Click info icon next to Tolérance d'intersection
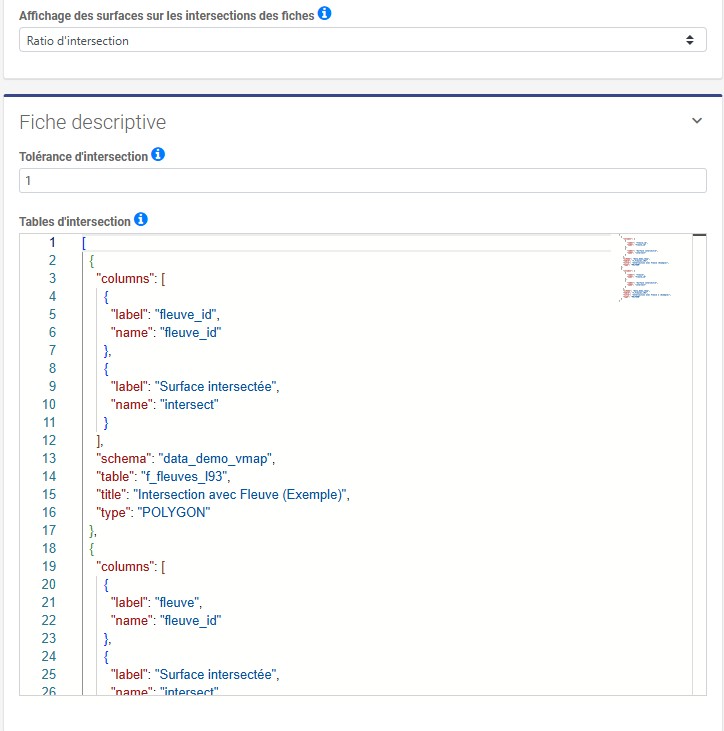Viewport: 724px width, 731px height. point(158,154)
